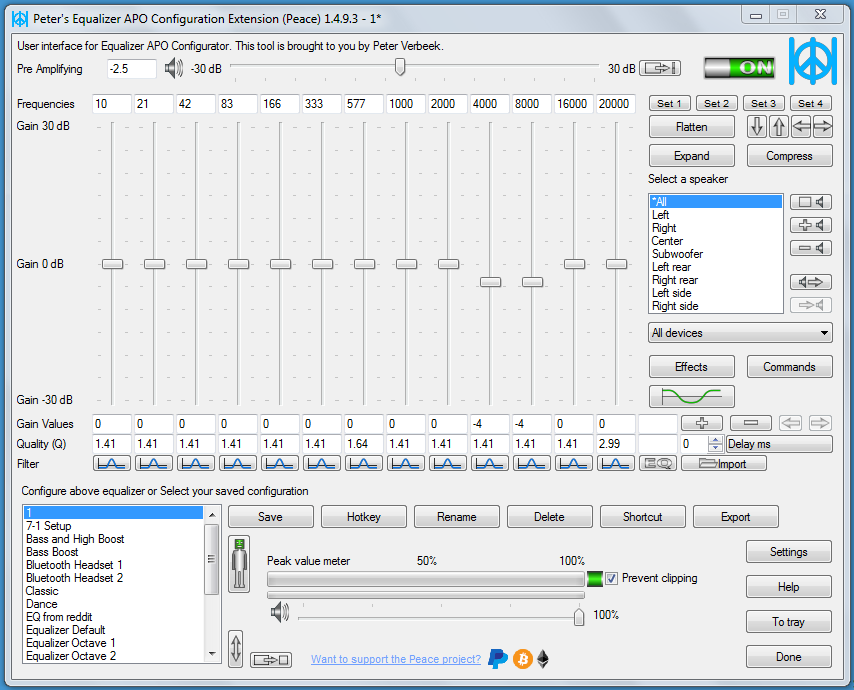Click the person figure icon by peak meter
Image resolution: width=854 pixels, height=690 pixels.
point(239,564)
